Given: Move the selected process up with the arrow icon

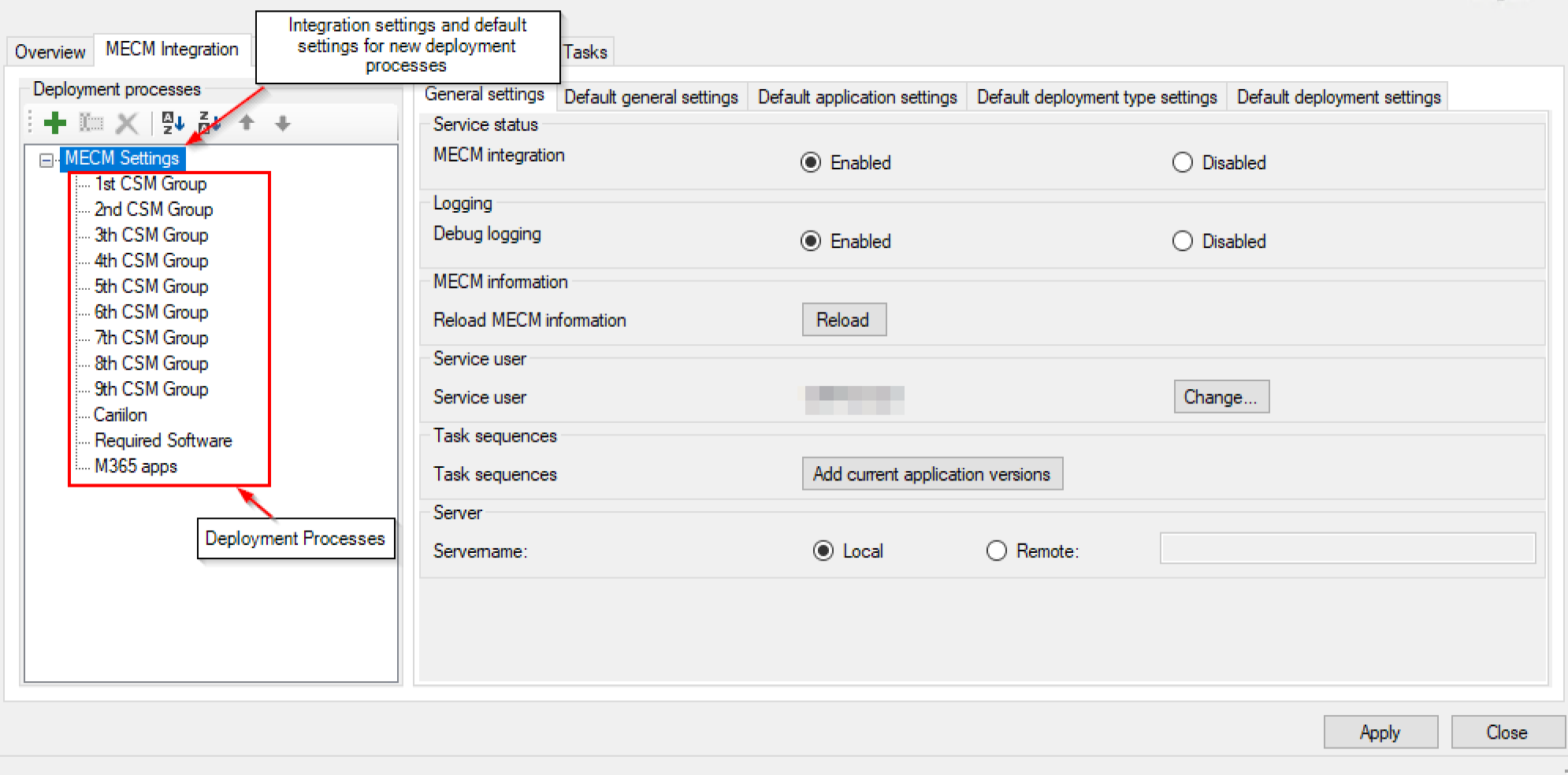Looking at the screenshot, I should 247,123.
